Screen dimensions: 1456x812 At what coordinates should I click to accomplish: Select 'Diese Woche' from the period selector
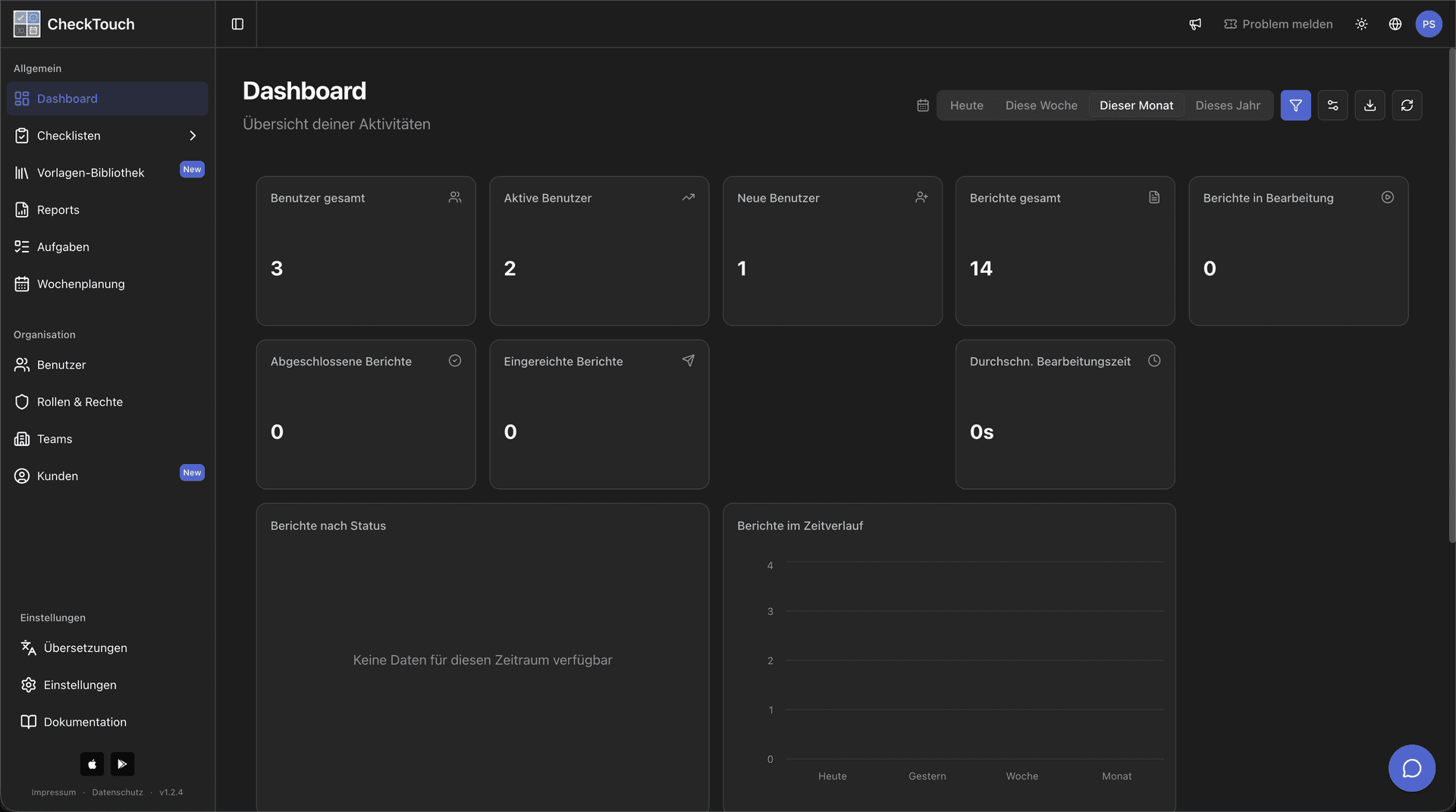coord(1041,105)
